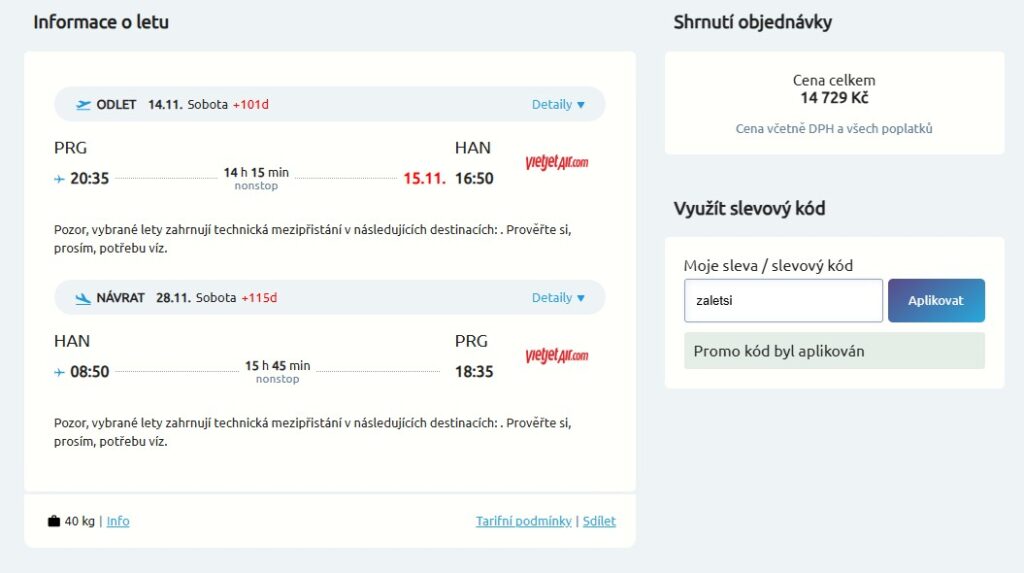The width and height of the screenshot is (1024, 573).
Task: Open the Tarifní podmínky link
Action: point(523,521)
